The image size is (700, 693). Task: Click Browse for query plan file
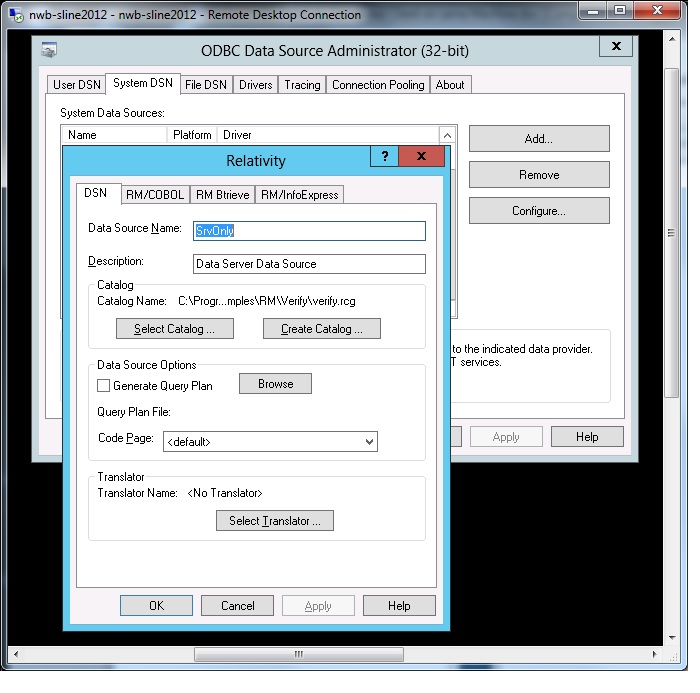click(x=275, y=384)
